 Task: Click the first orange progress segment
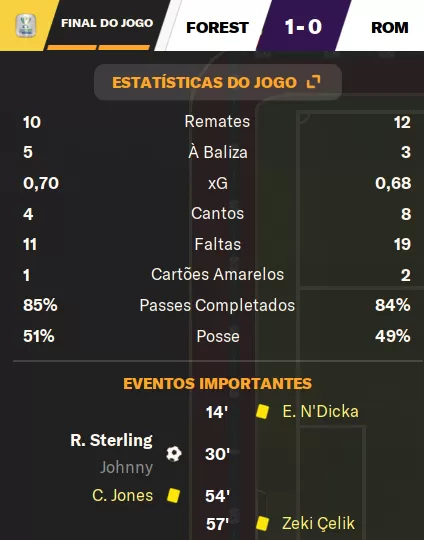[x=71, y=48]
